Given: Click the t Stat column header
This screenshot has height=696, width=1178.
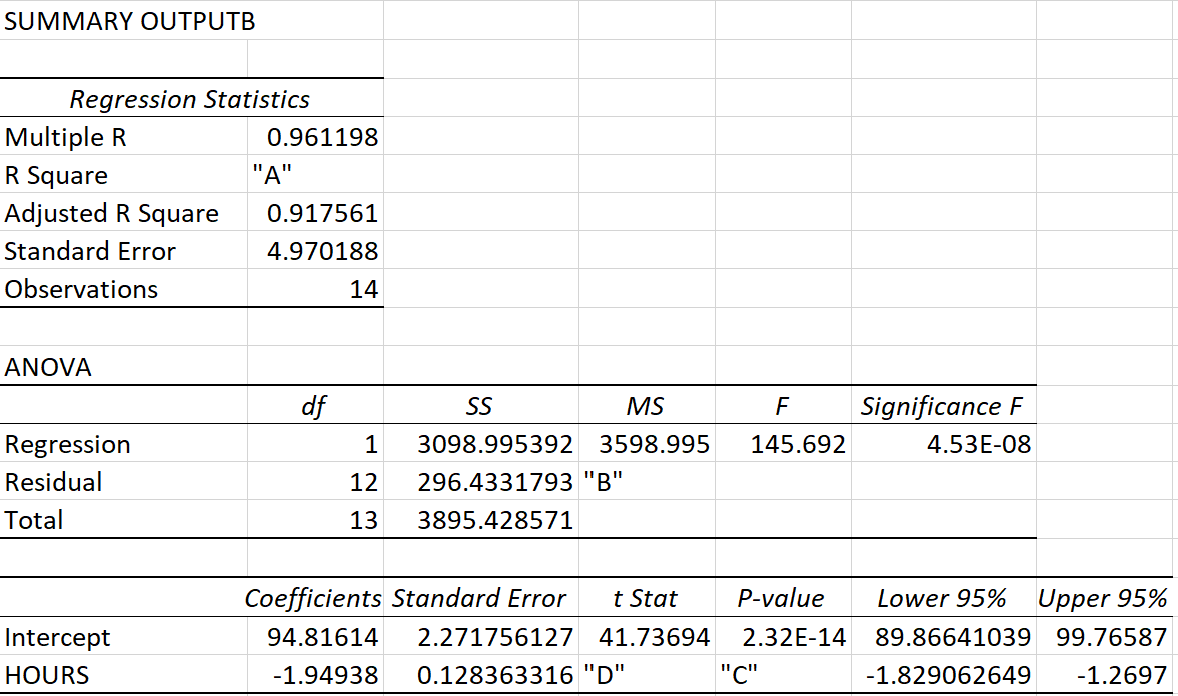Looking at the screenshot, I should [x=645, y=599].
